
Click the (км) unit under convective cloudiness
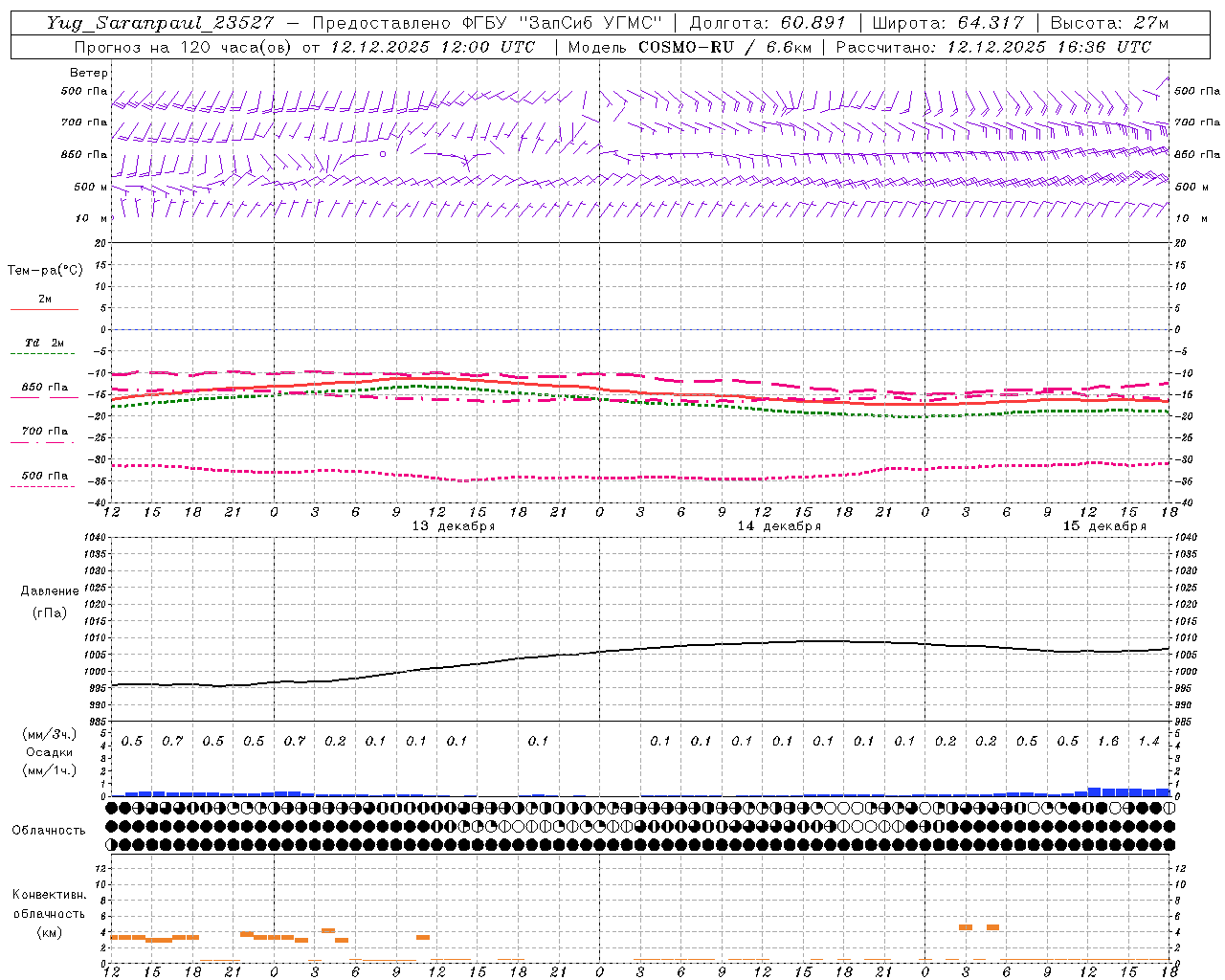[49, 932]
